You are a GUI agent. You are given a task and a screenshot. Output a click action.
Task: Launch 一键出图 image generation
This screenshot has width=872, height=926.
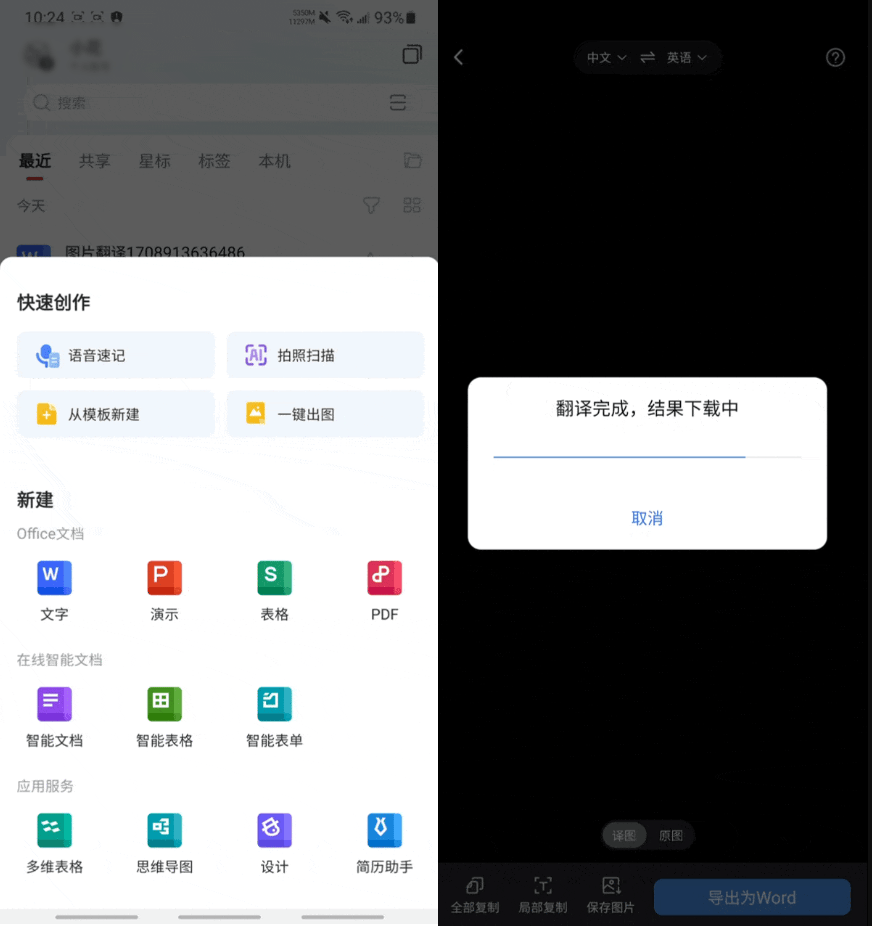tap(325, 414)
